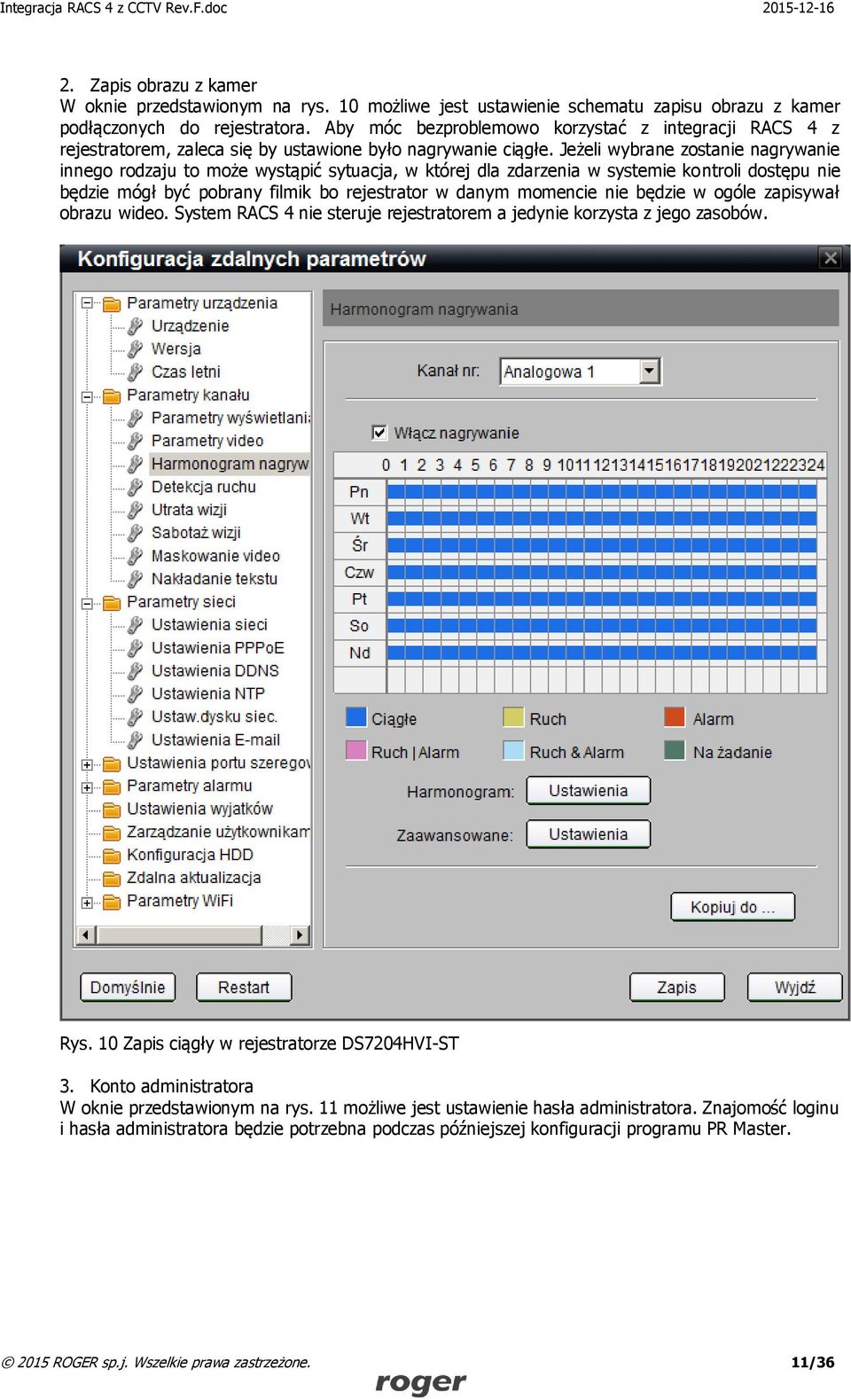Close the Konfiguracja zdalnych parametrów dialog
Screen dimensions: 851x1400
pos(830,258)
